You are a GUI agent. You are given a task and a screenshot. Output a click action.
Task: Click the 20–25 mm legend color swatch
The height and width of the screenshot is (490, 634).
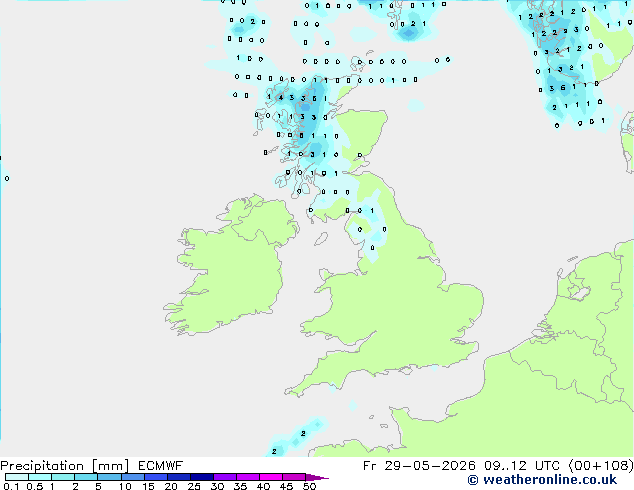179,477
